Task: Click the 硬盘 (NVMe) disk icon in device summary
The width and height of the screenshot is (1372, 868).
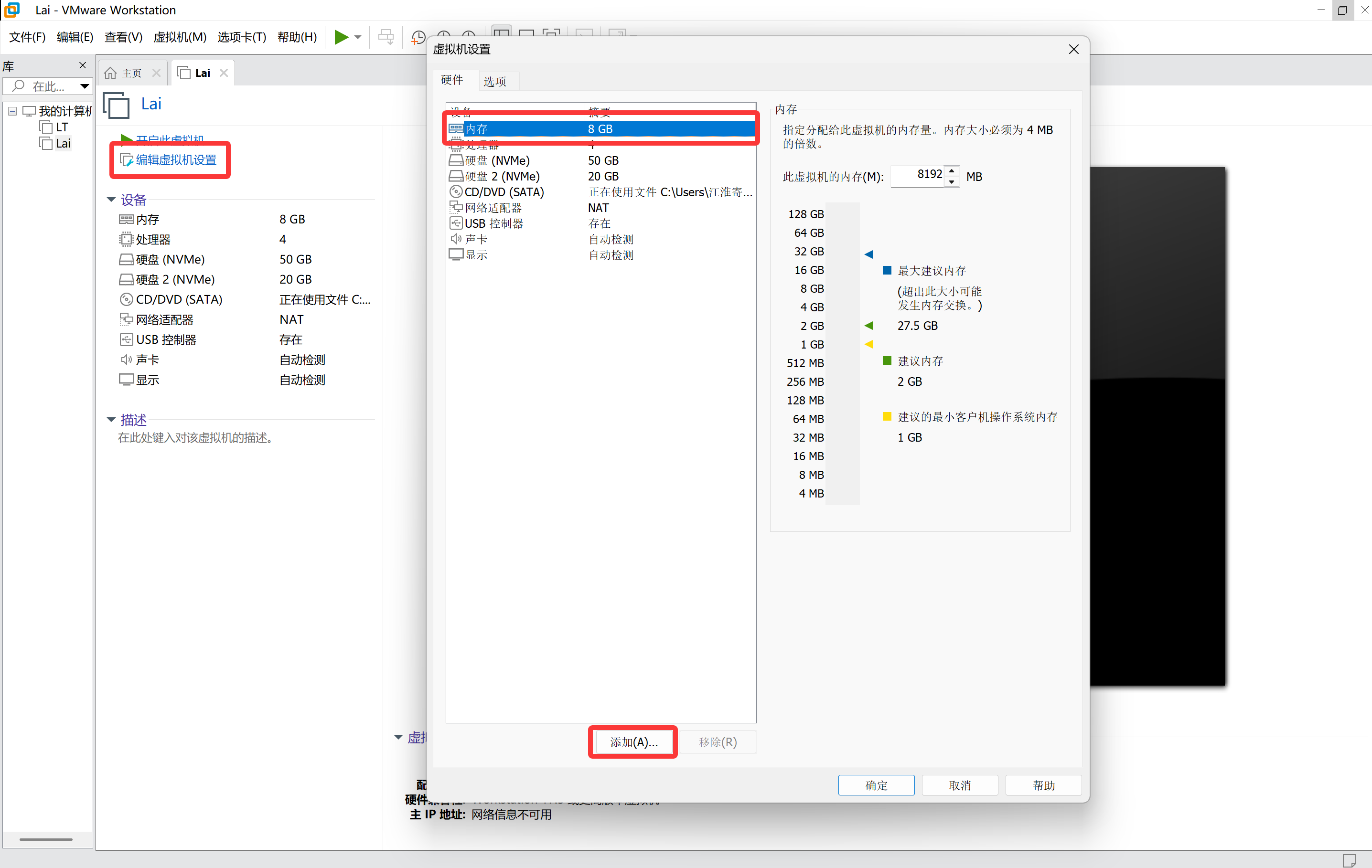Action: pos(126,260)
